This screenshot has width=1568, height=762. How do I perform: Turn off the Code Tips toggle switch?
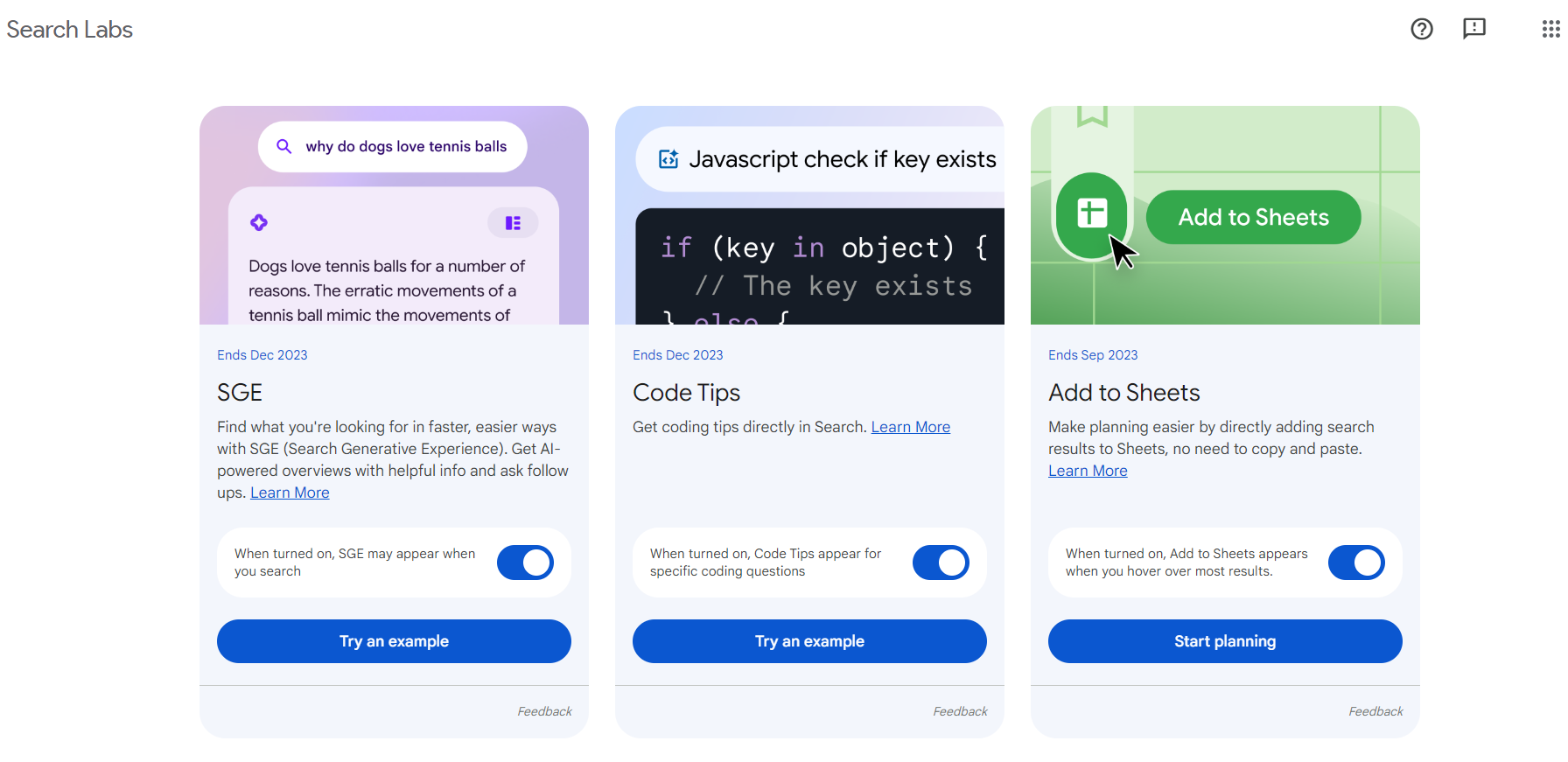click(x=941, y=563)
